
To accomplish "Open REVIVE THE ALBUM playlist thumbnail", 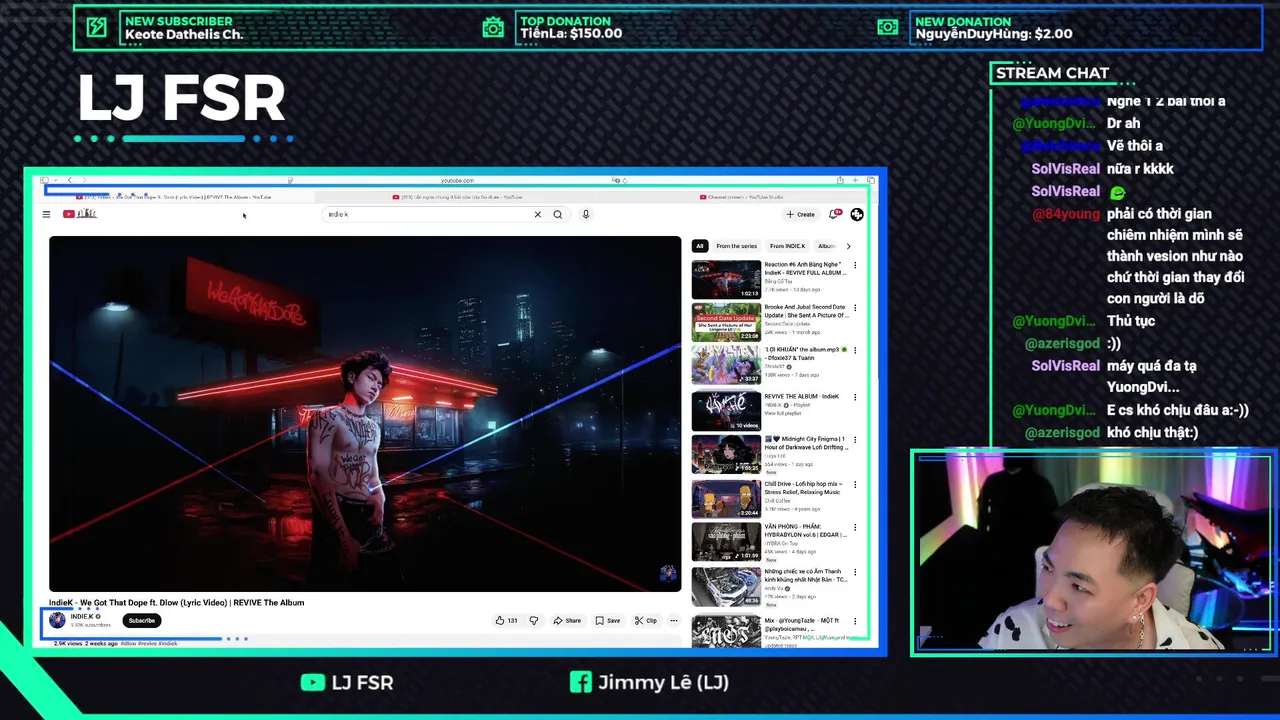I will pos(726,410).
